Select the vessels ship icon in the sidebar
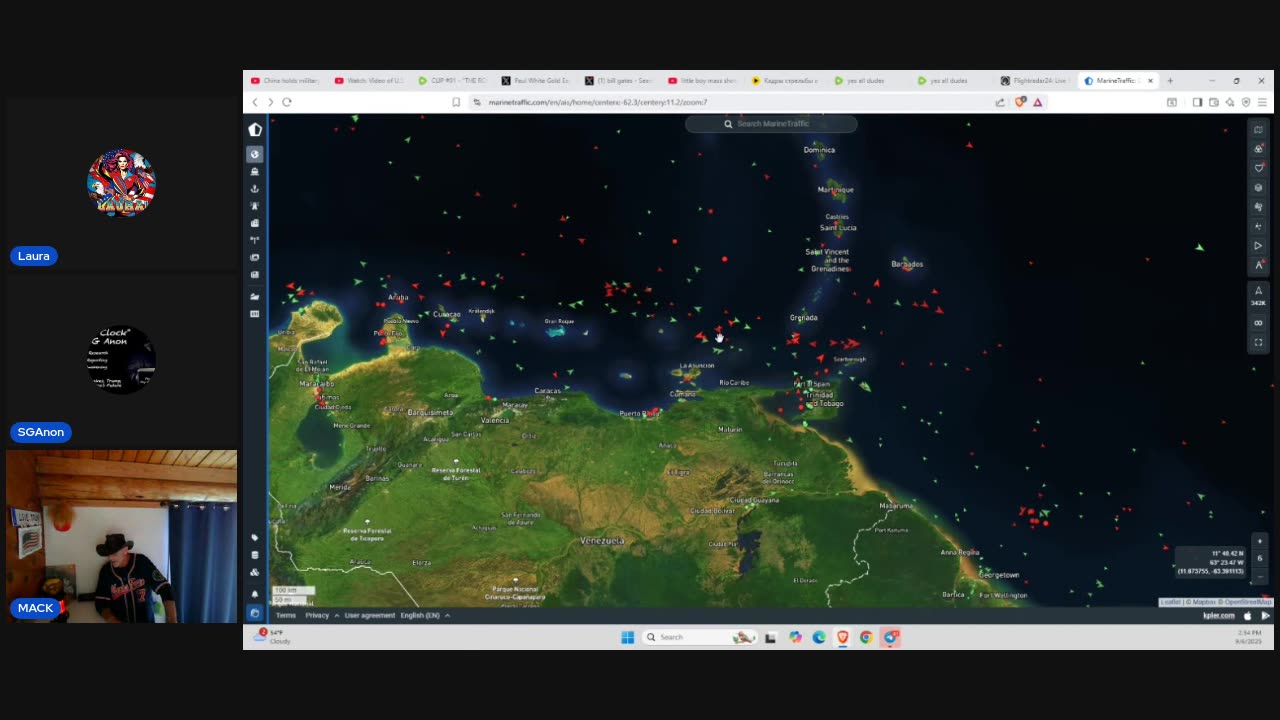The width and height of the screenshot is (1280, 720). 255,171
